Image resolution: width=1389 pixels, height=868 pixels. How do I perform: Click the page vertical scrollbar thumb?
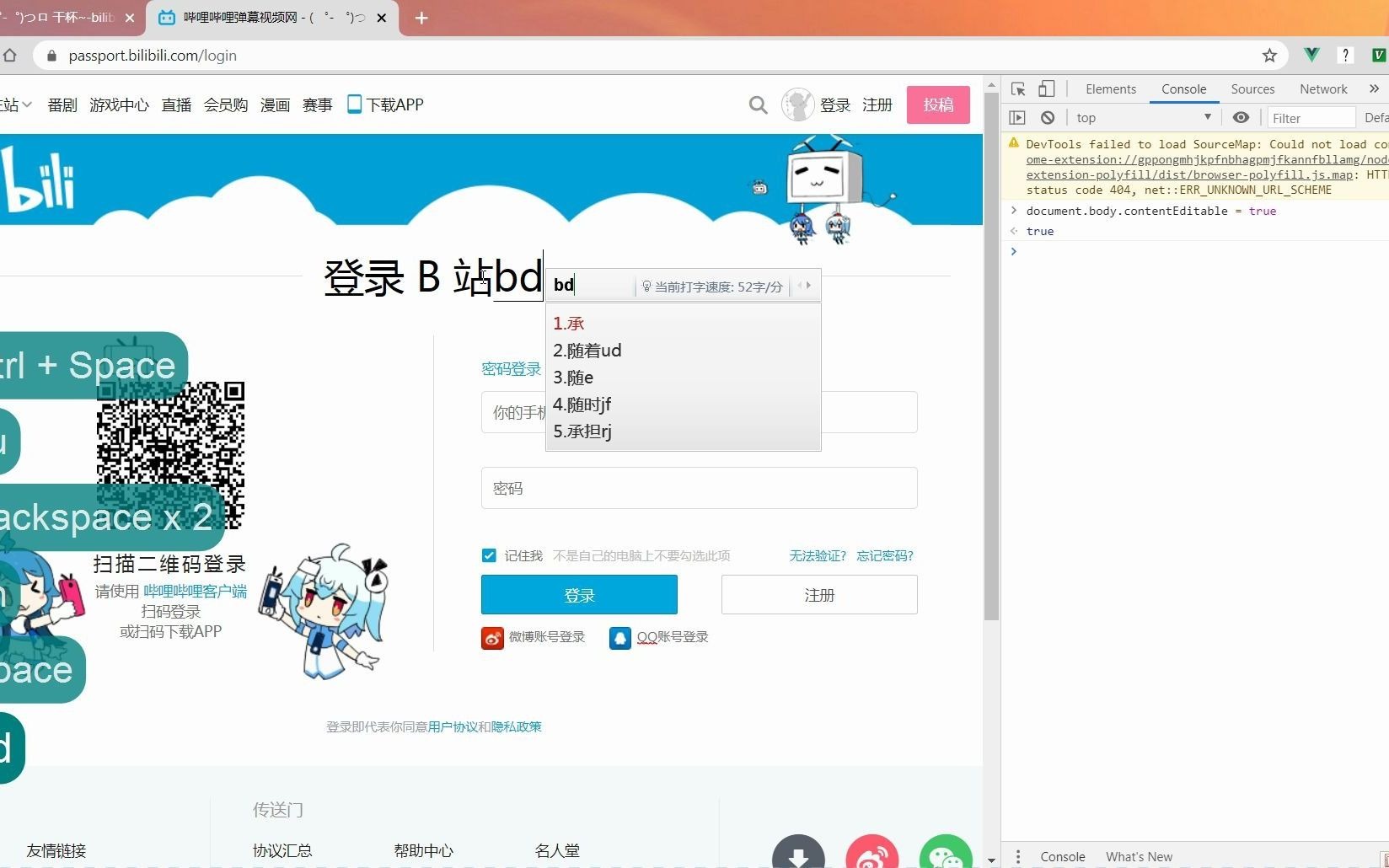pyautogui.click(x=991, y=358)
